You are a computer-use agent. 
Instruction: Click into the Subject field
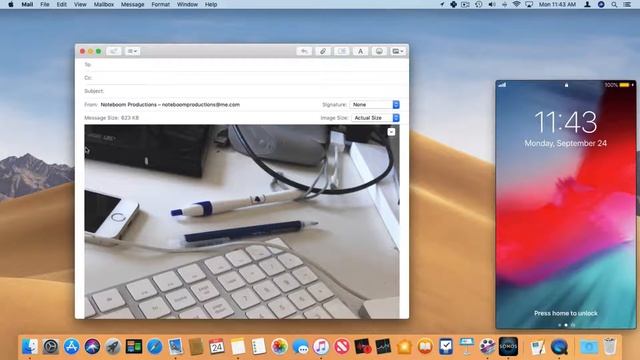coord(242,91)
